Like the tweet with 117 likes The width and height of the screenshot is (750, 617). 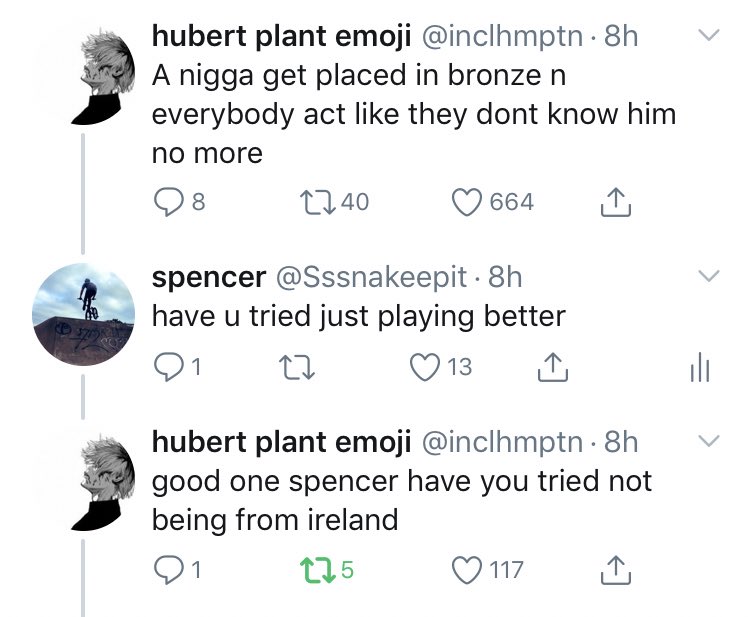click(x=466, y=570)
